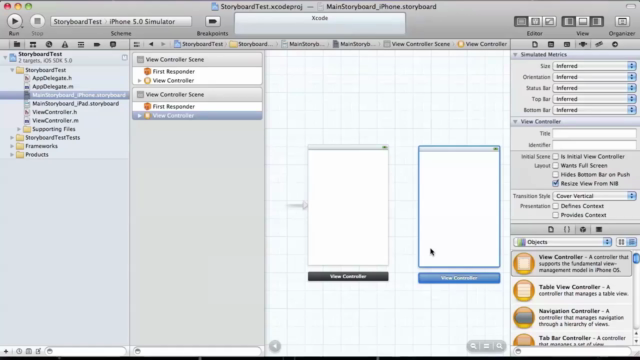This screenshot has height=360, width=640.
Task: Toggle the Utilities pane view icon
Action: (x=597, y=21)
